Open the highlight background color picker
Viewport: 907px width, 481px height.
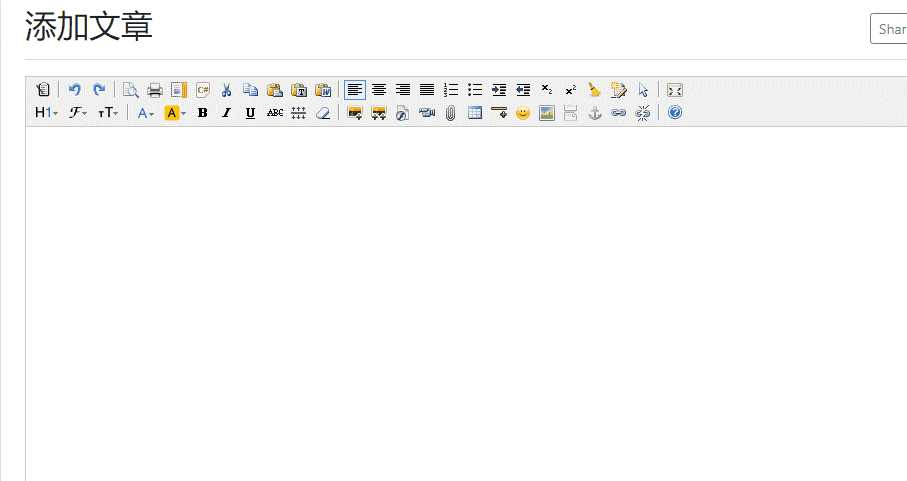click(175, 113)
